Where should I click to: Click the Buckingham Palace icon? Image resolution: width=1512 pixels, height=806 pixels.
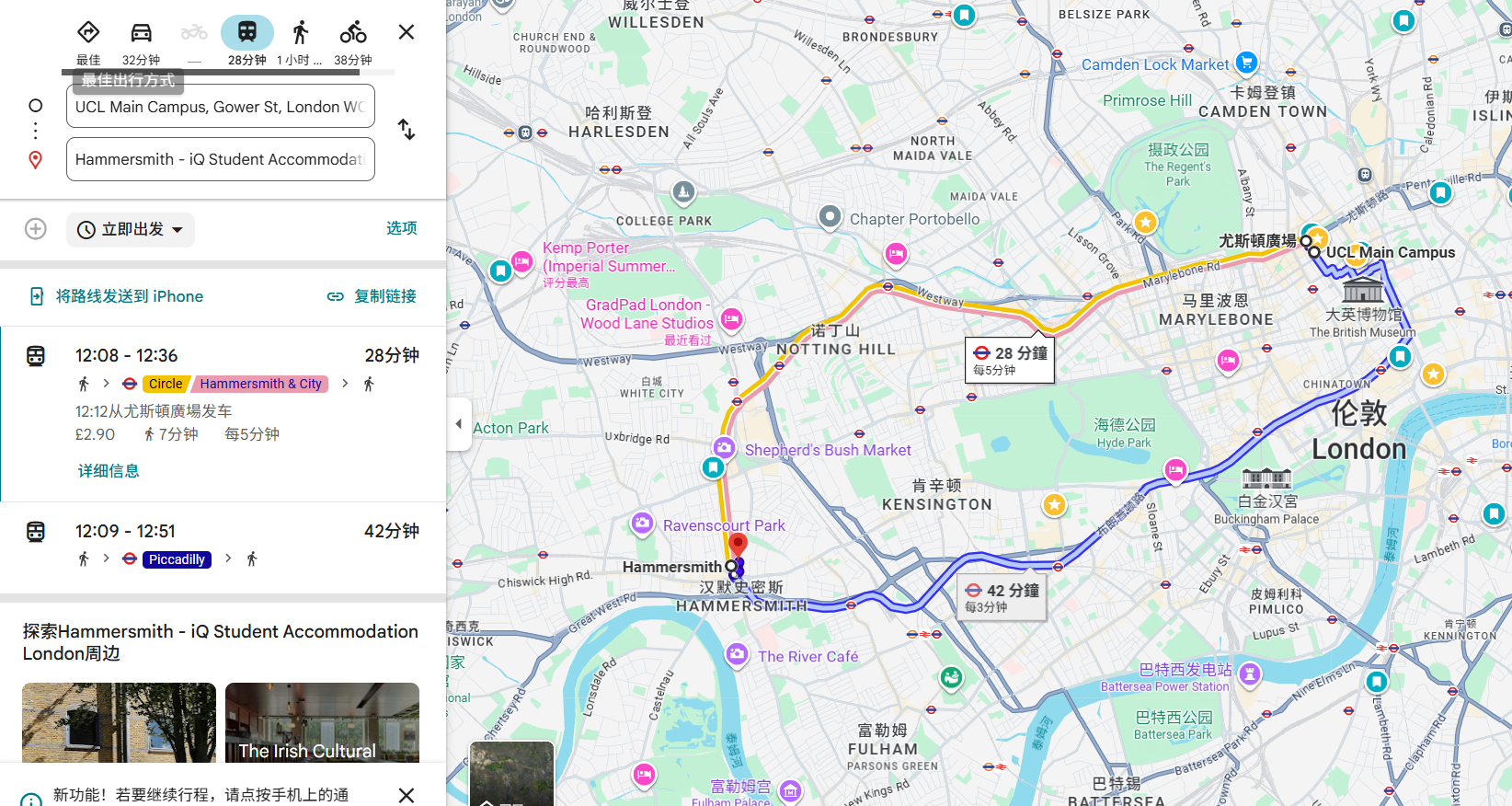(x=1266, y=478)
